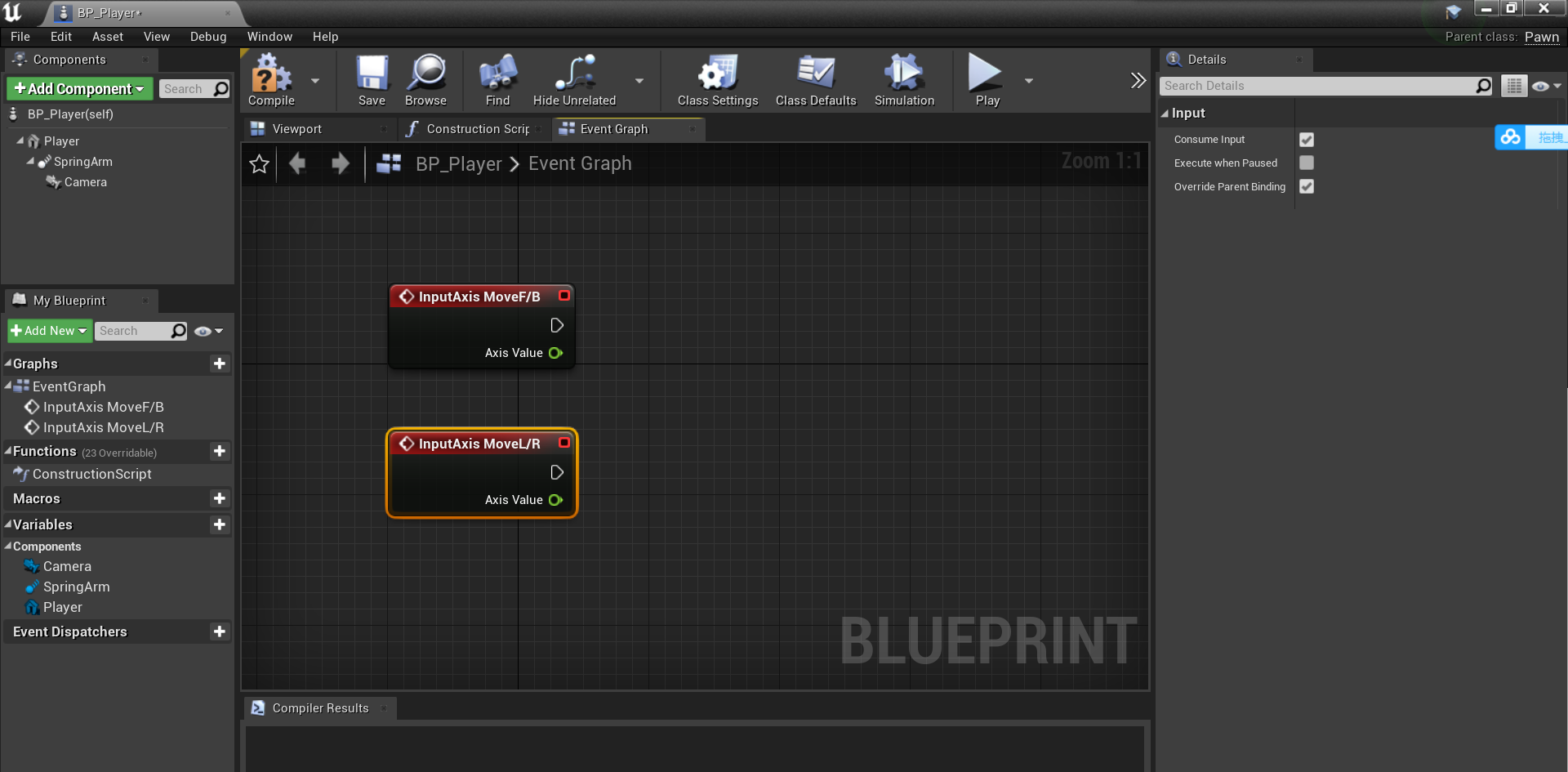Click BP_Player breadcrumb link

458,164
